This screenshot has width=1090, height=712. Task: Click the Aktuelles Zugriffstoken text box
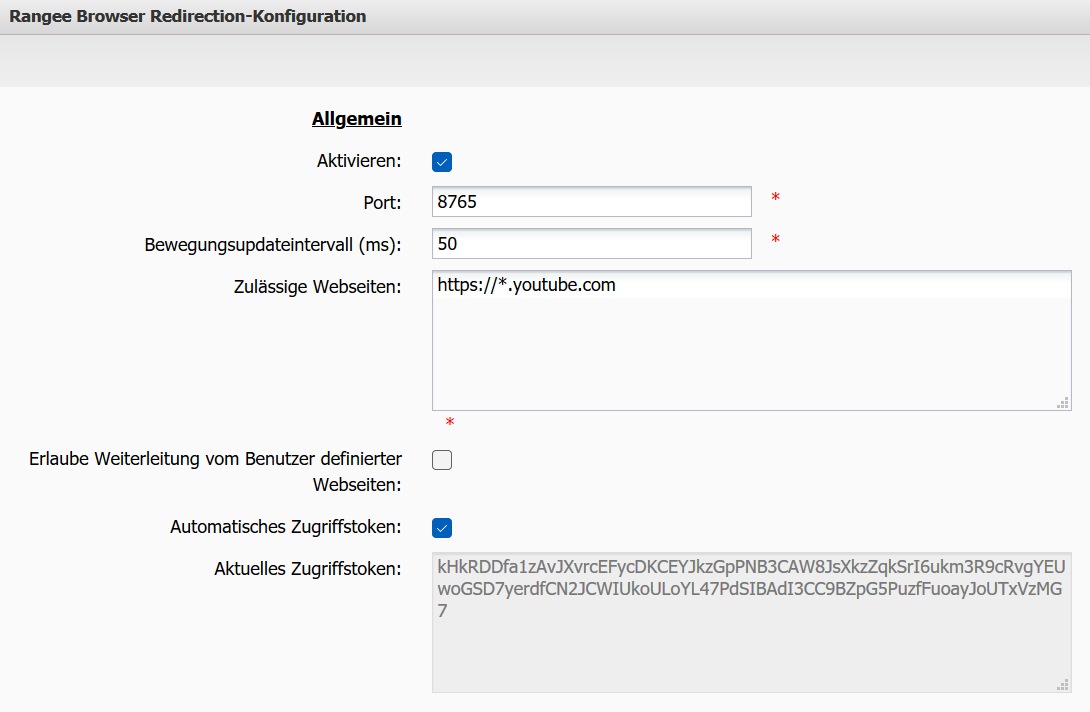tap(750, 620)
